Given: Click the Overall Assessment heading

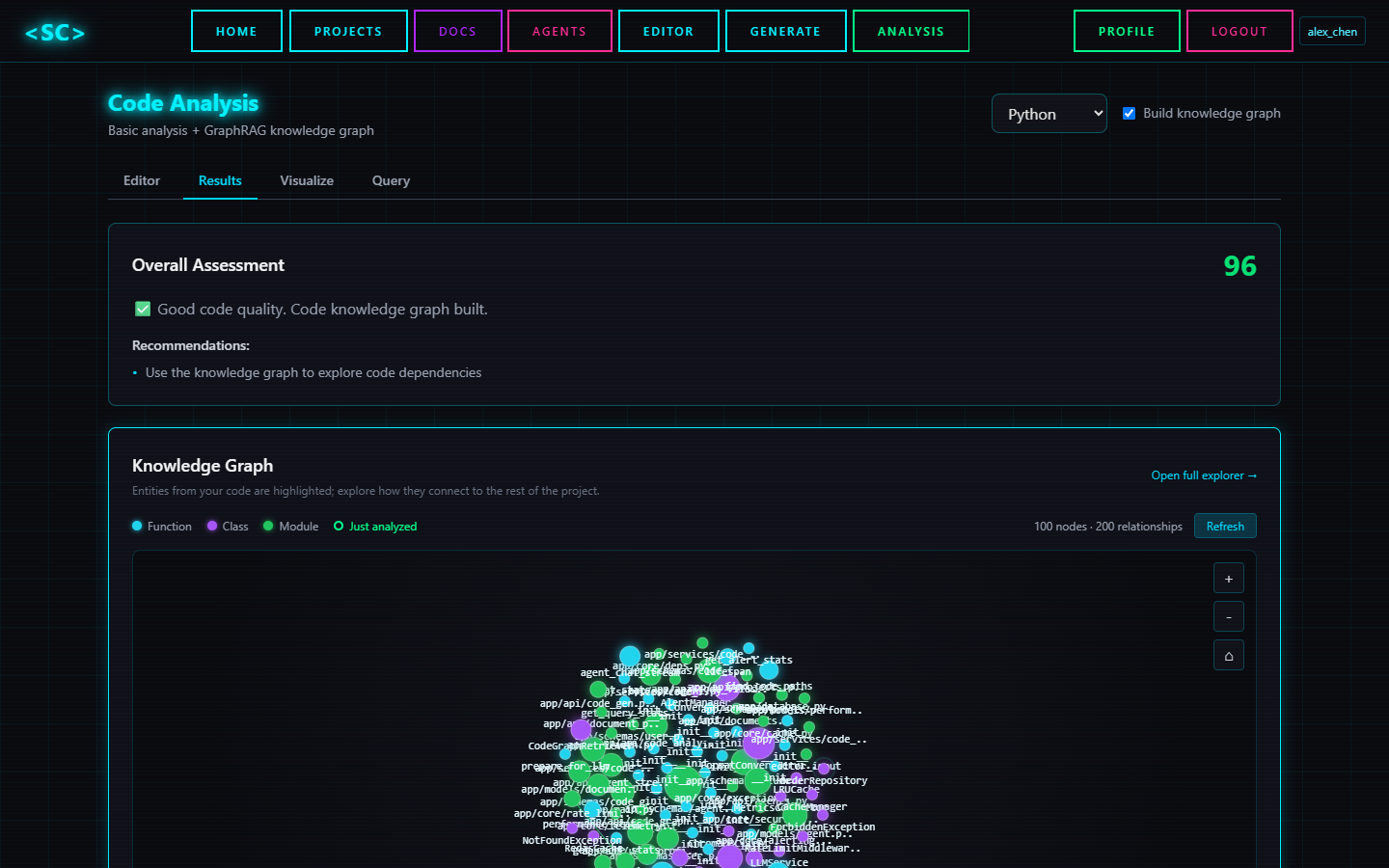Looking at the screenshot, I should click(x=208, y=265).
